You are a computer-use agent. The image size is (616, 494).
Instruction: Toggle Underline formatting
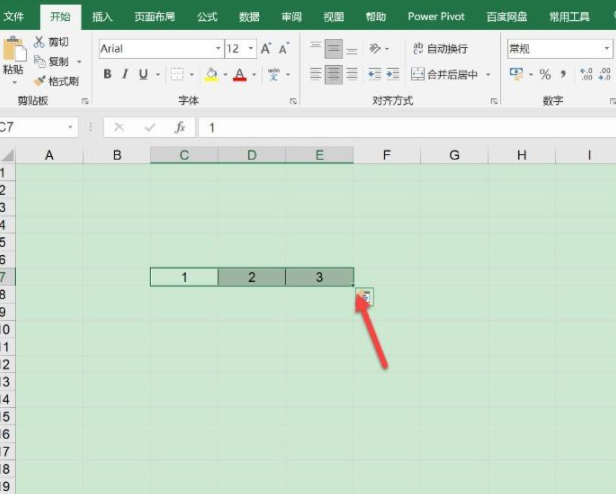143,74
